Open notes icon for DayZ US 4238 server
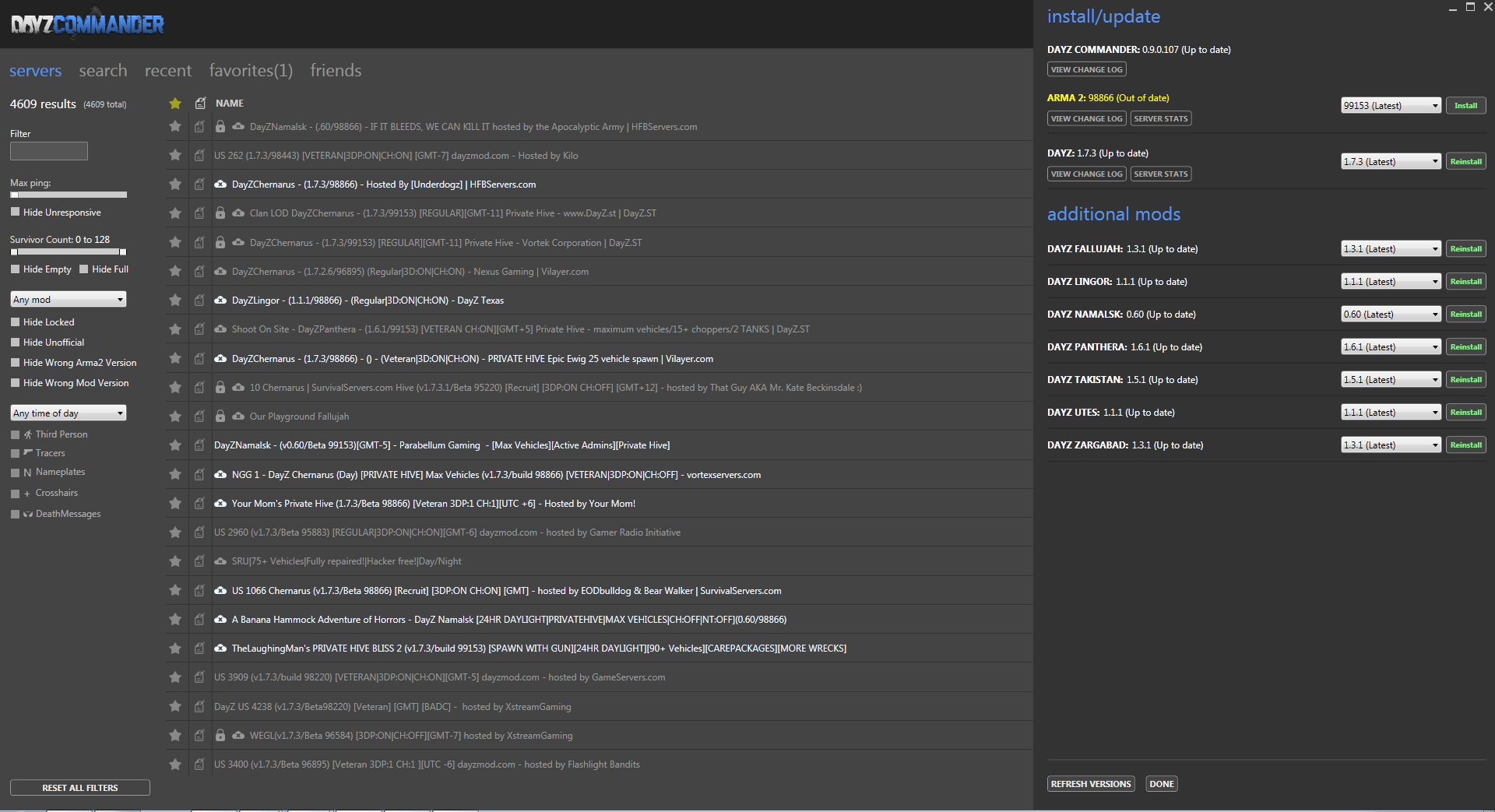 199,707
